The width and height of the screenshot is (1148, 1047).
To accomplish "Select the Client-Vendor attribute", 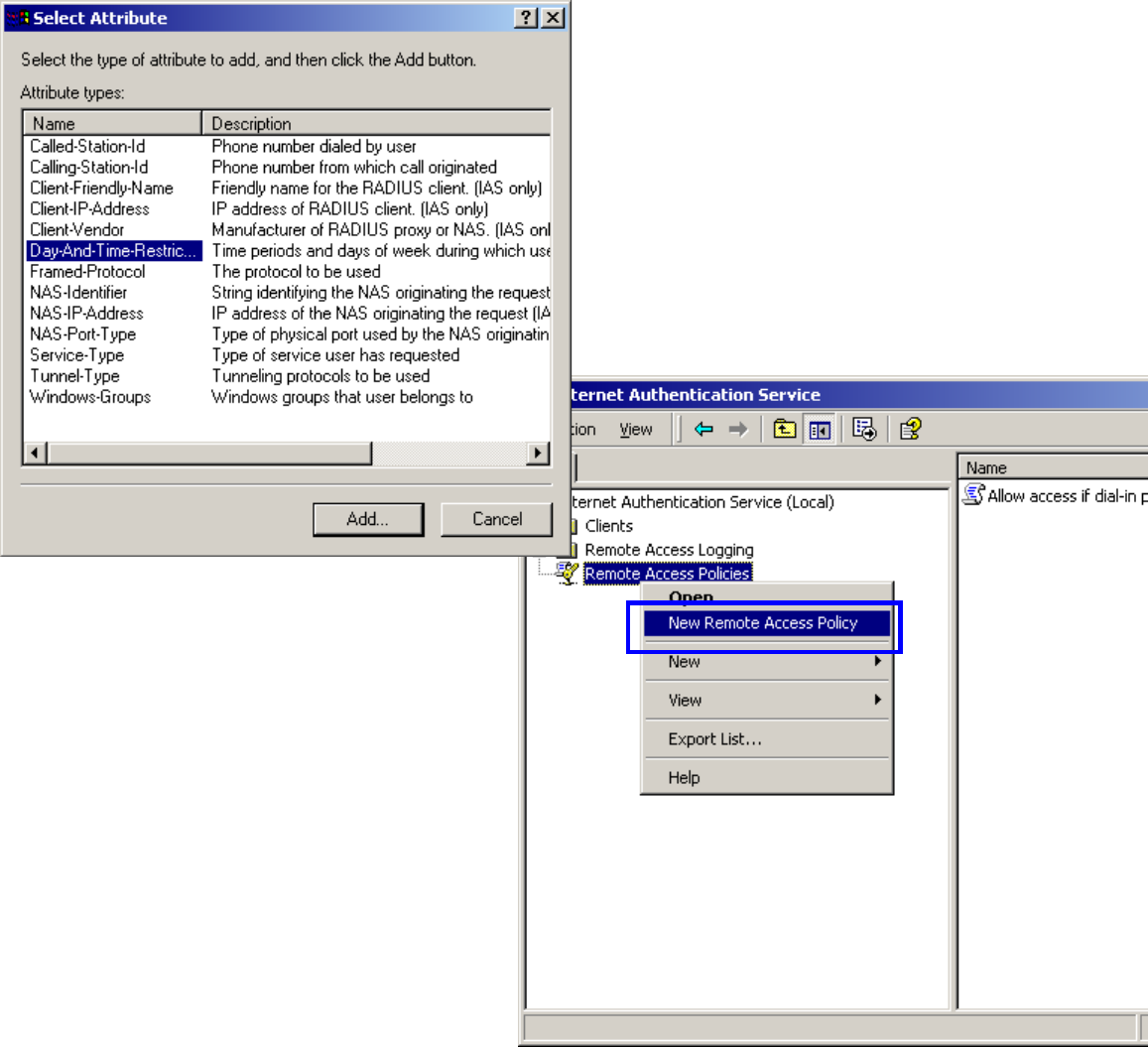I will (76, 230).
